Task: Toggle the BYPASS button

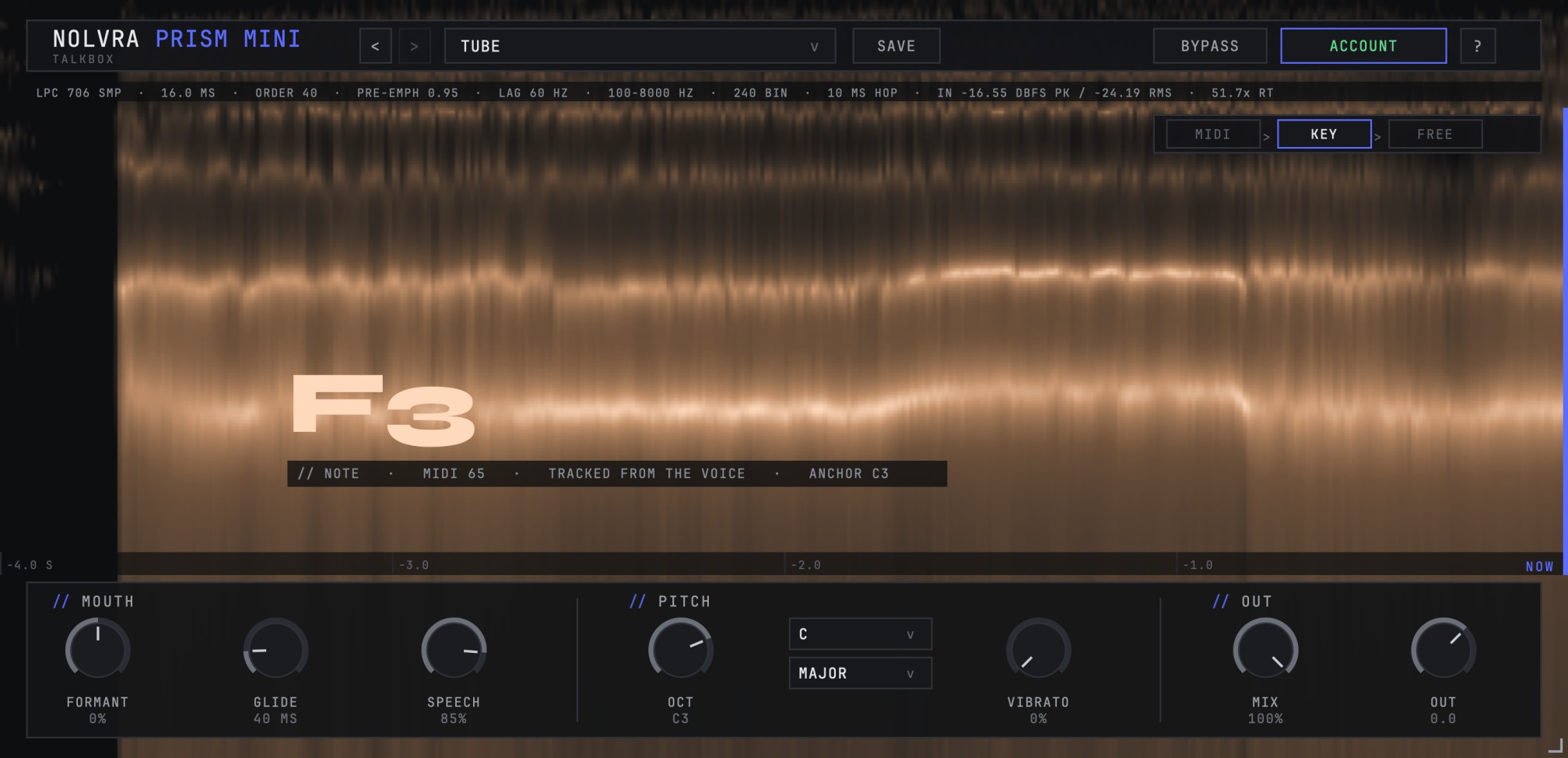Action: pyautogui.click(x=1210, y=46)
